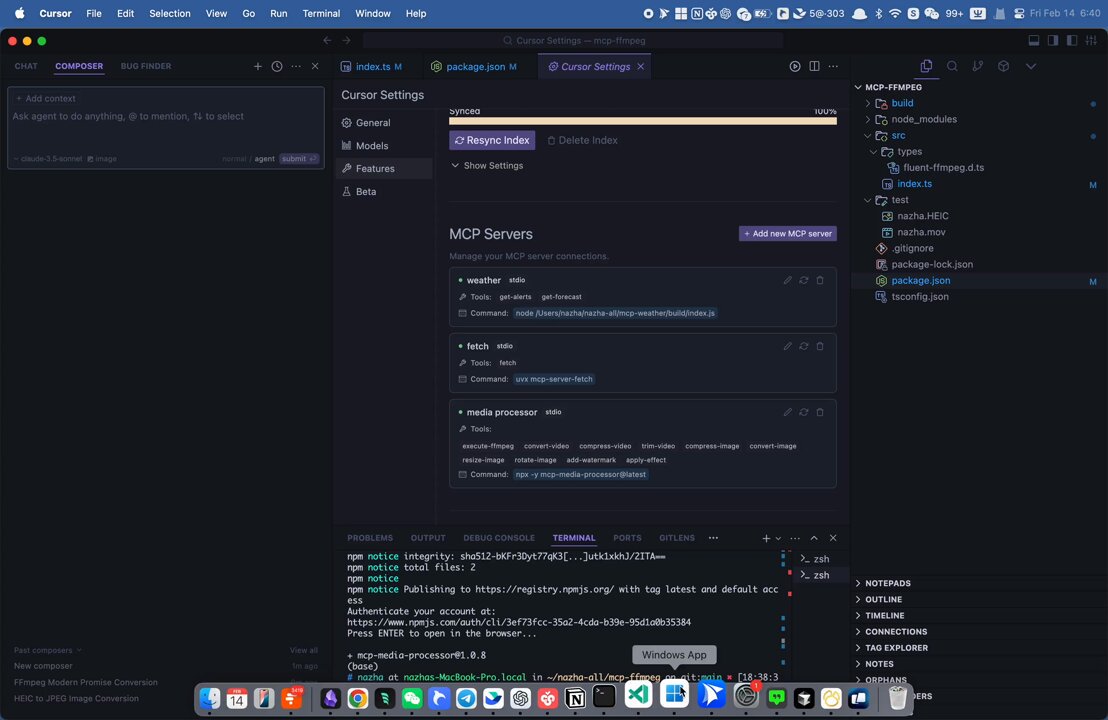The width and height of the screenshot is (1108, 720).
Task: Click the Resync Index button
Action: [x=492, y=141]
